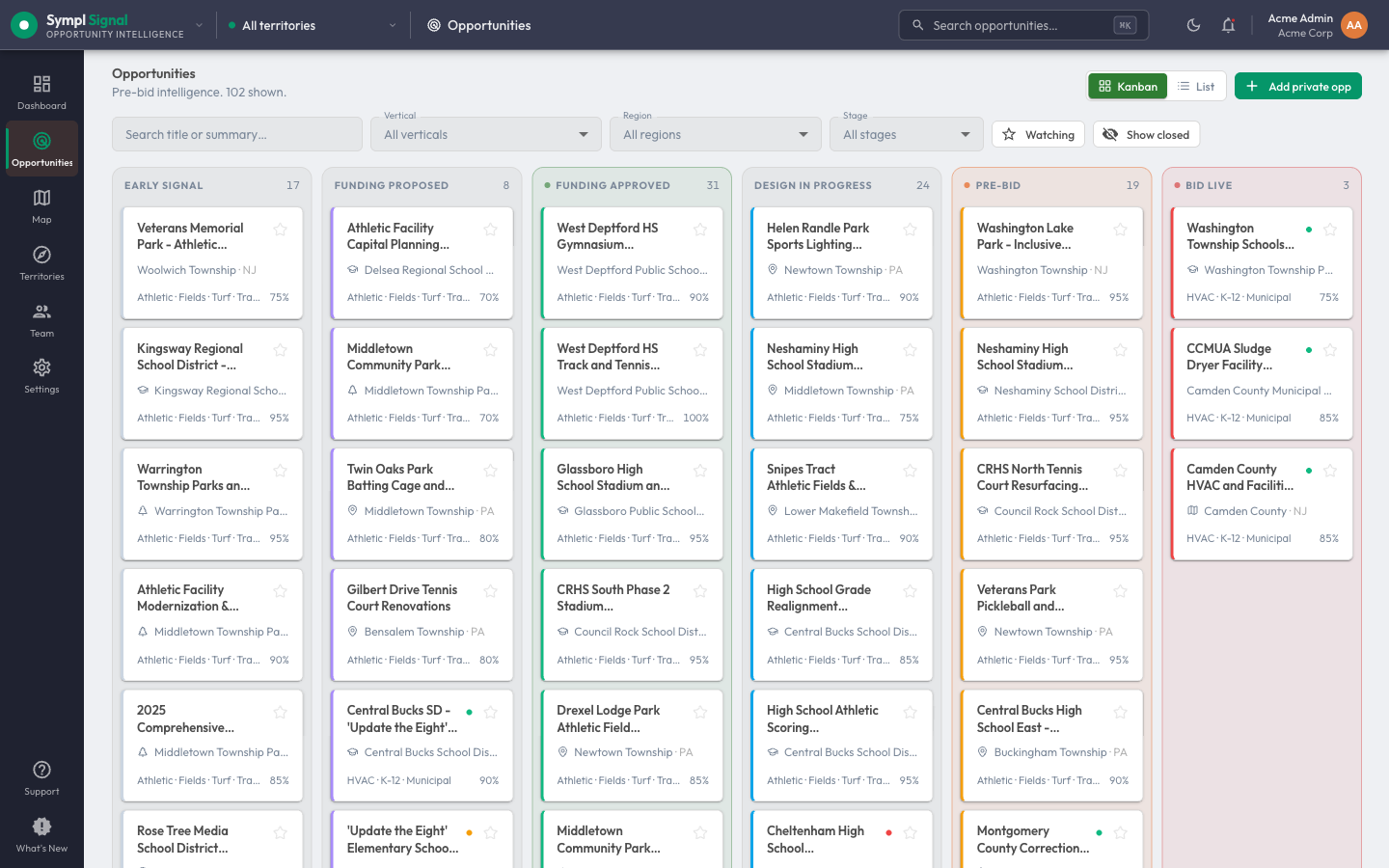Star Central Bucks High School East card

point(1120,712)
